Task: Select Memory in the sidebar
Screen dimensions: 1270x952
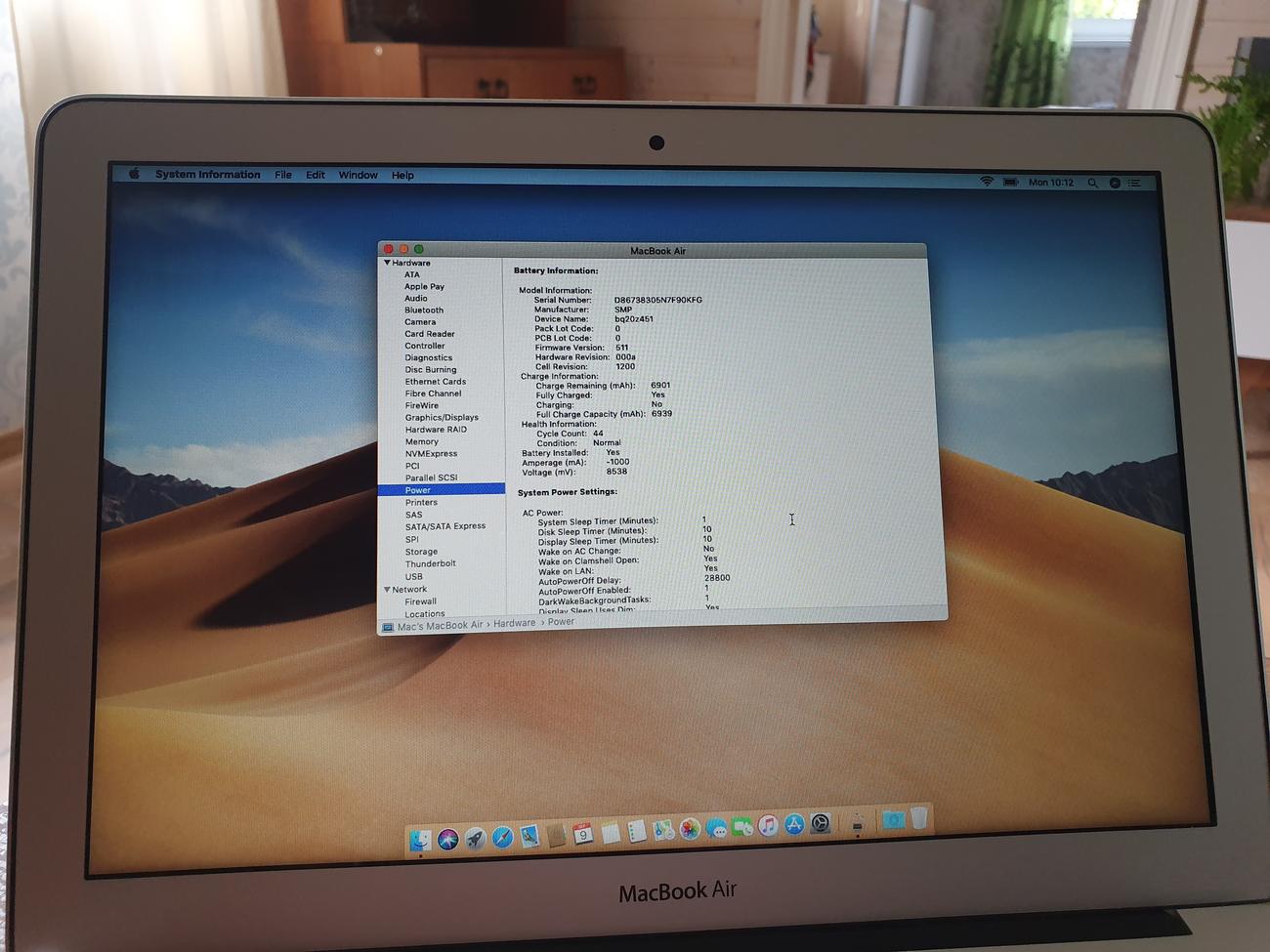Action: (422, 441)
